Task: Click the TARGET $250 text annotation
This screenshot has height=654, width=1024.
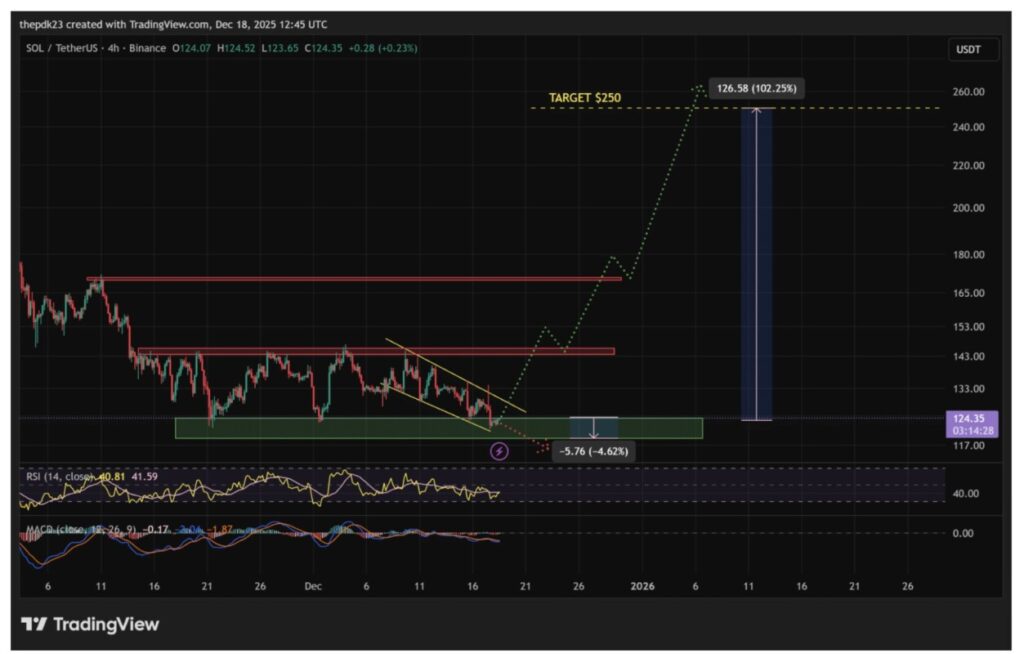Action: (x=582, y=98)
